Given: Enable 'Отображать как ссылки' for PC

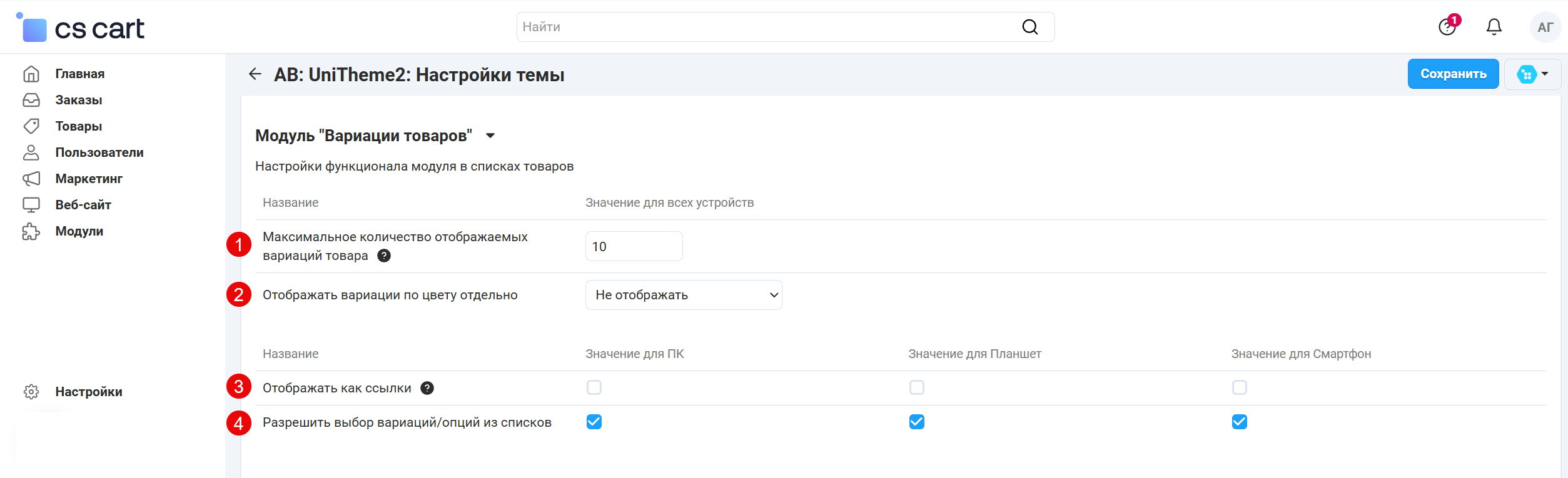Looking at the screenshot, I should click(594, 388).
